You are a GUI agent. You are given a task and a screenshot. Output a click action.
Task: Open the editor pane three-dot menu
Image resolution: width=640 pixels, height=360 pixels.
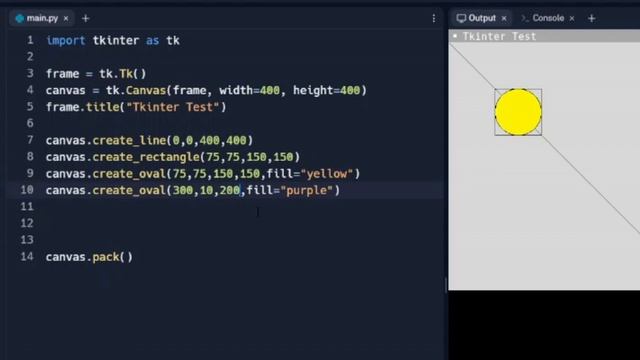433,18
